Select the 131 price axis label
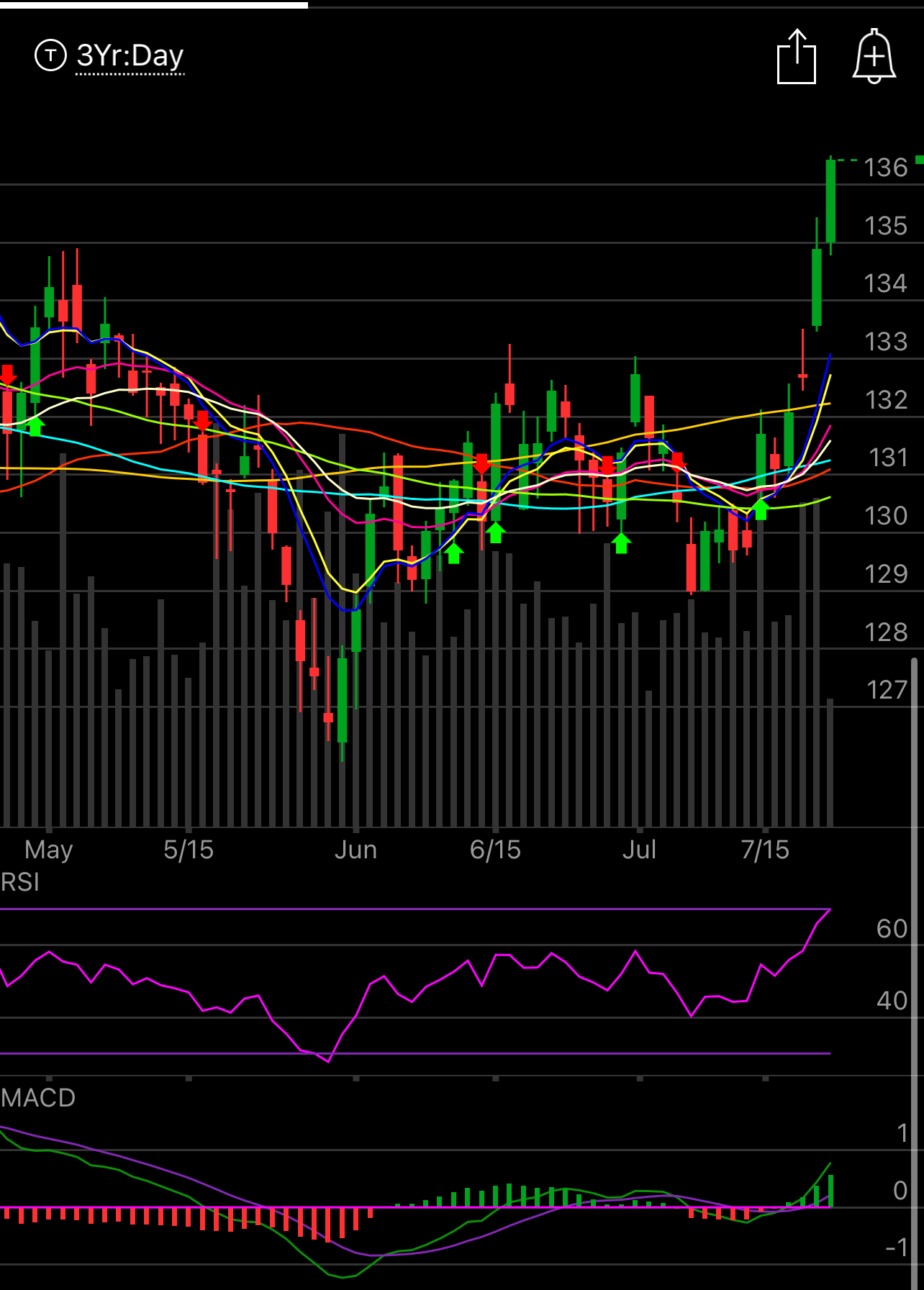 point(888,458)
